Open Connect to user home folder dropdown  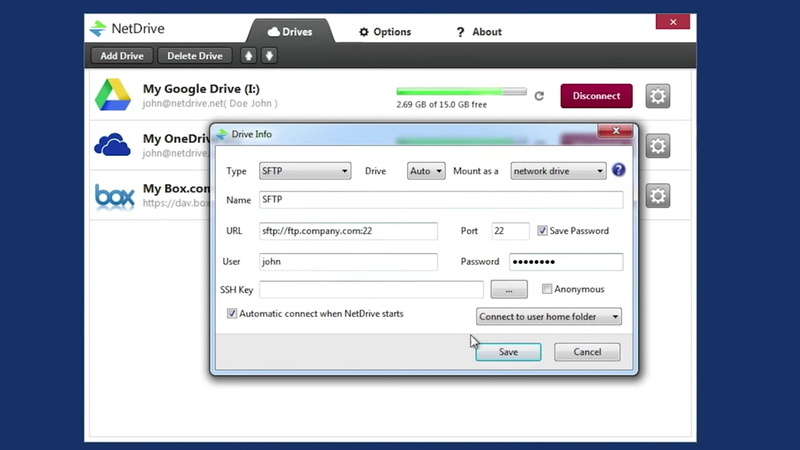549,316
